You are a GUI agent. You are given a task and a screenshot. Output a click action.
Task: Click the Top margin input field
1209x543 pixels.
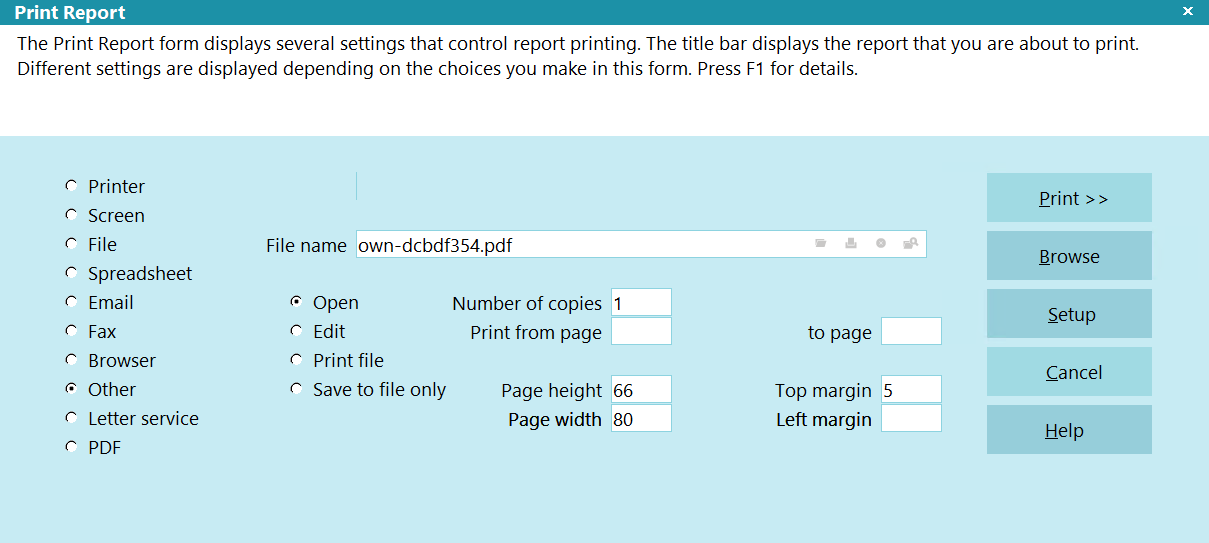pyautogui.click(x=911, y=390)
